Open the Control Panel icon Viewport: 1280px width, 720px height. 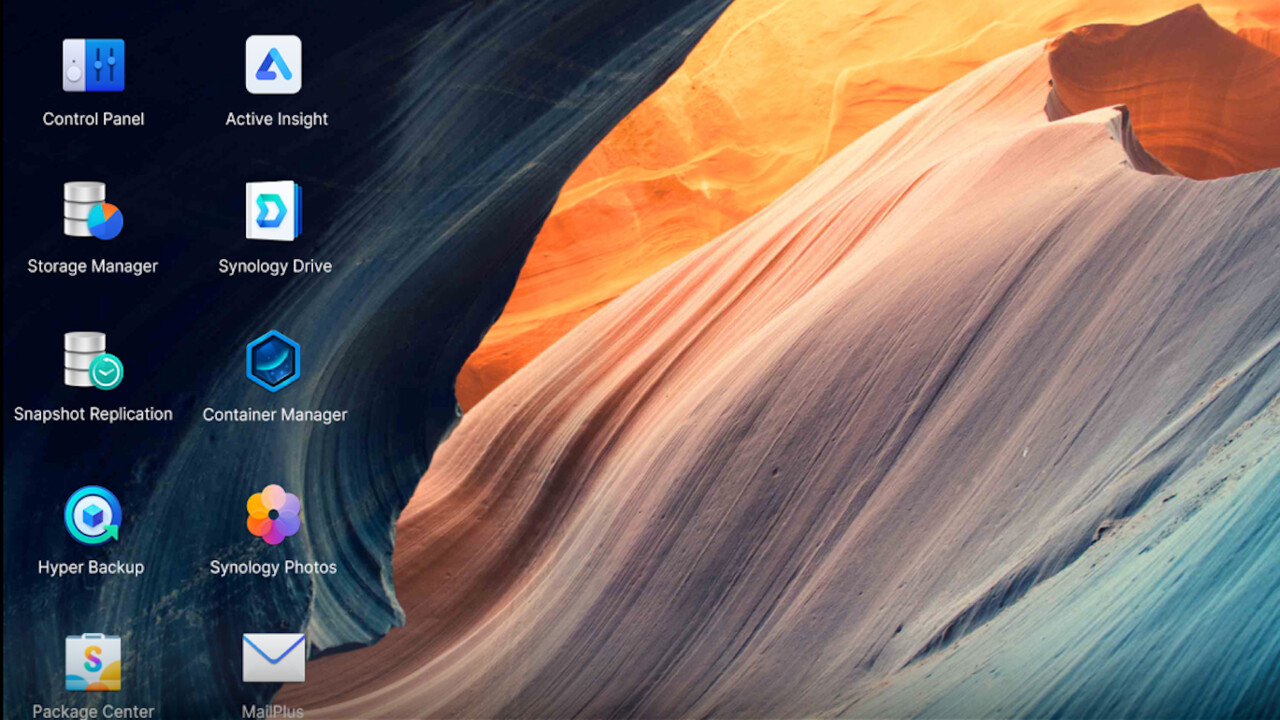point(93,65)
